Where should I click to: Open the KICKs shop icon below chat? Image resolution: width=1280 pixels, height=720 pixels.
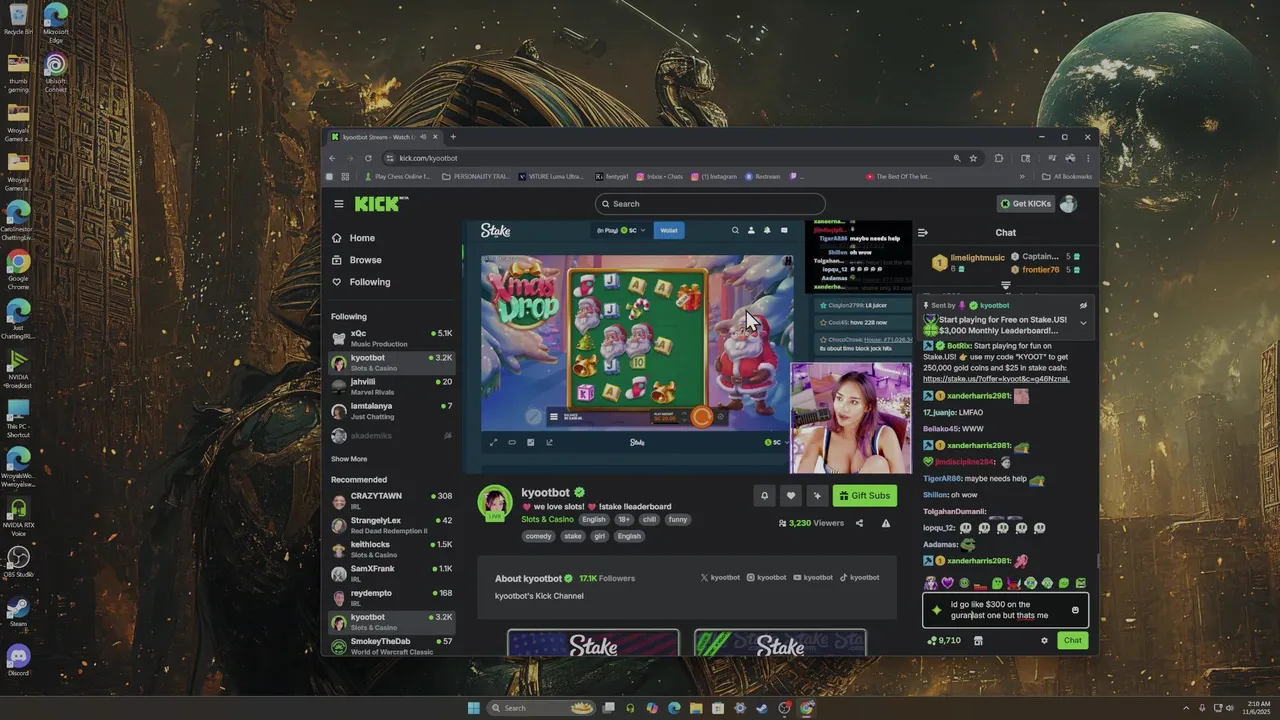tap(978, 640)
